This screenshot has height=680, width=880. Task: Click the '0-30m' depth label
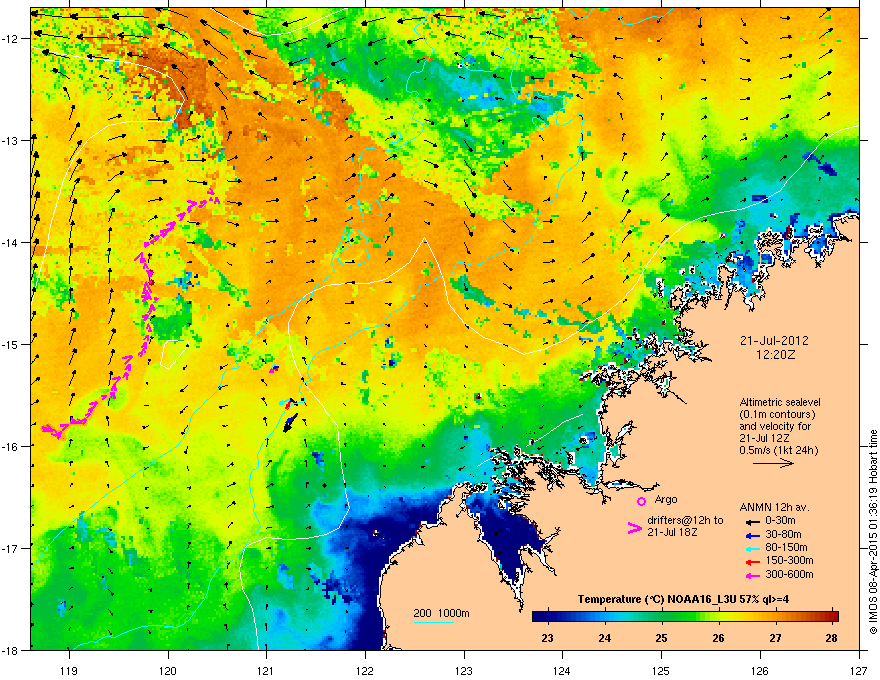(780, 521)
